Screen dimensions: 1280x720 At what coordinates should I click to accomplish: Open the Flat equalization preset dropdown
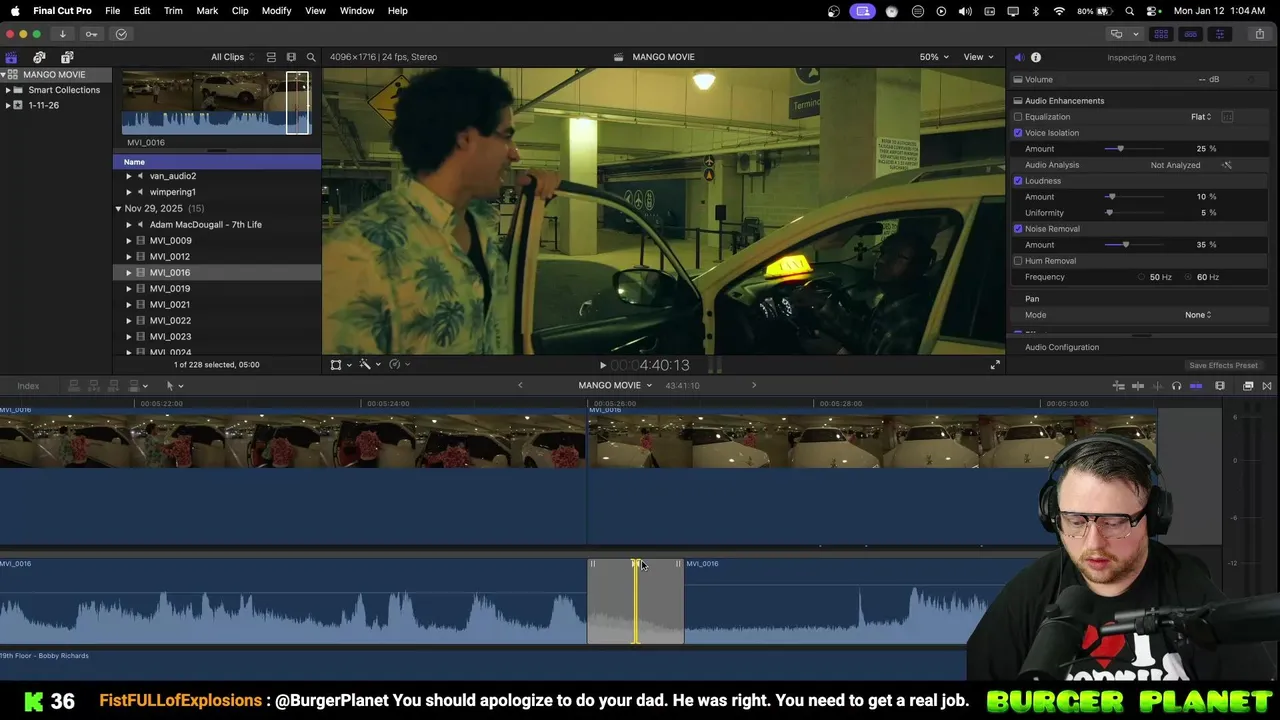click(x=1201, y=117)
